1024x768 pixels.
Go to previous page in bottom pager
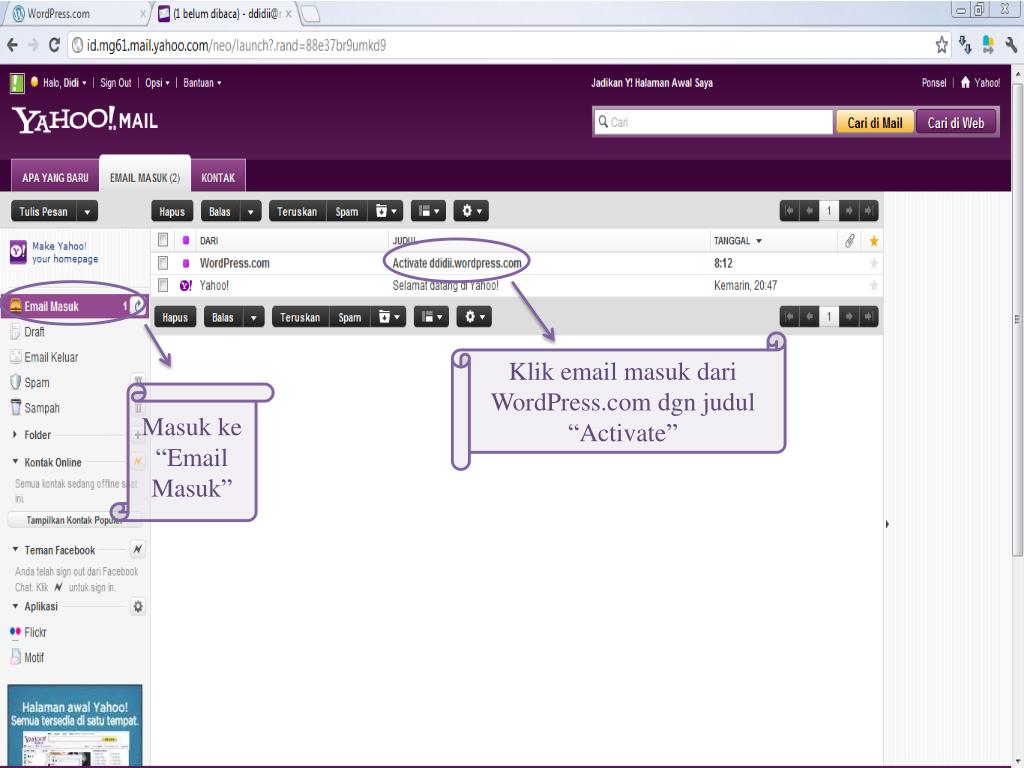coord(809,317)
